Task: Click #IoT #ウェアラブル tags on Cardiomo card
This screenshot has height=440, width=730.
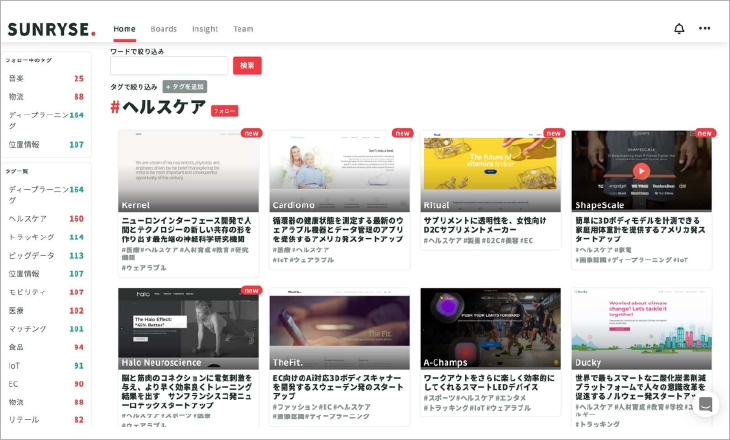Action: 303,260
